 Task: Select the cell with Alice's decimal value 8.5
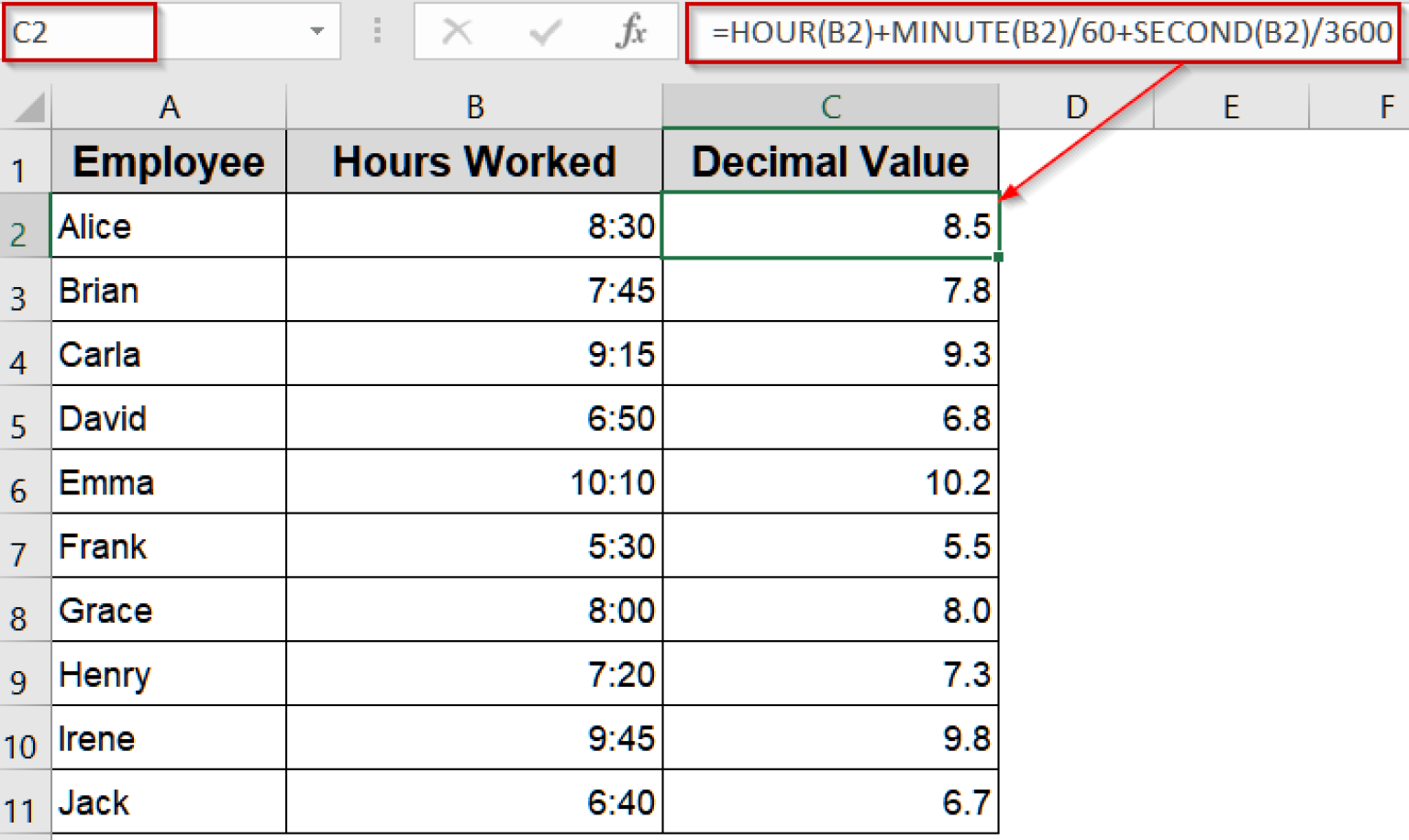click(830, 226)
